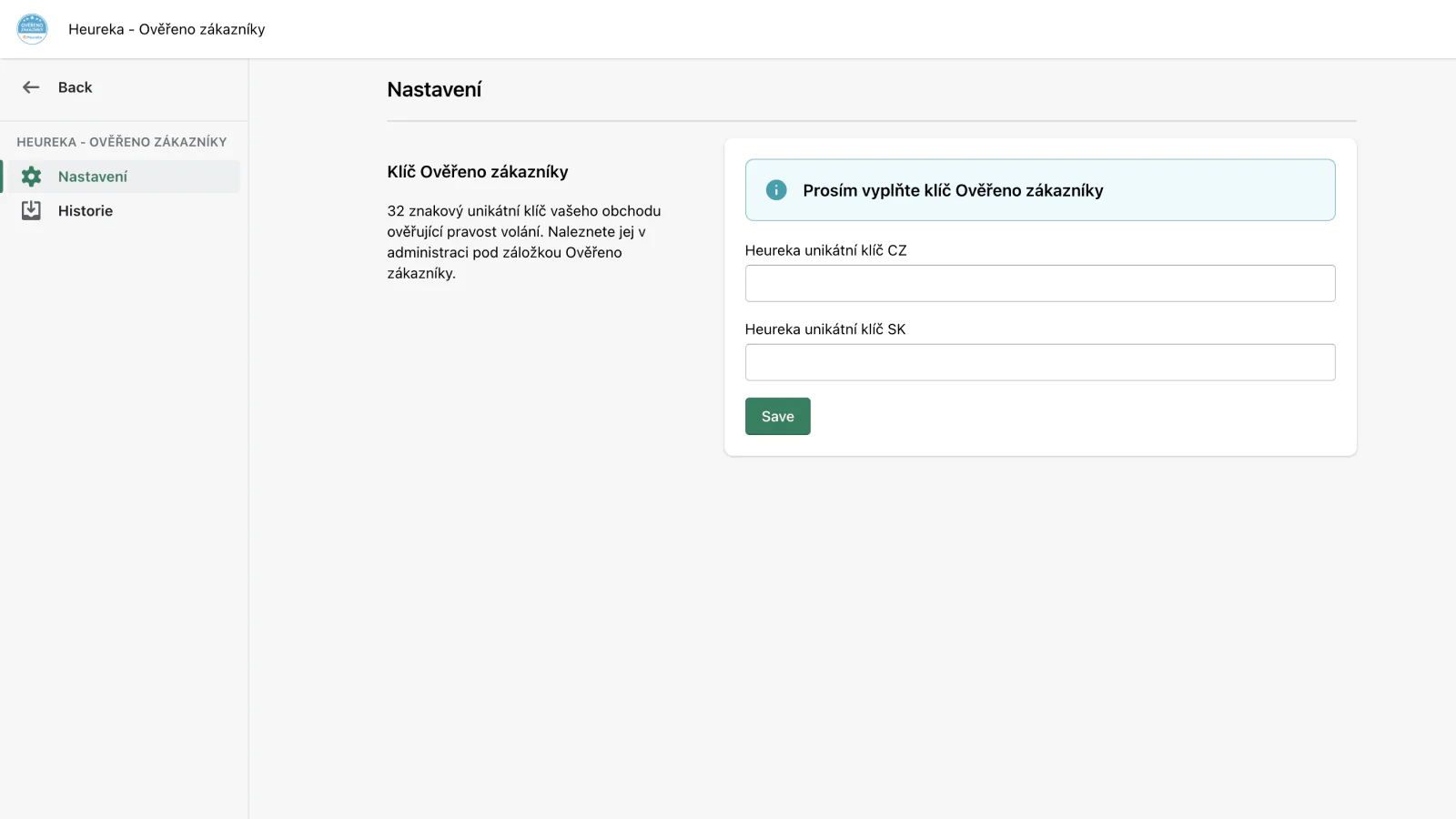Image resolution: width=1456 pixels, height=819 pixels.
Task: Click the sidebar header HEUREKA - OVĚŘENO ZÁKAZNÍKY
Action: click(x=122, y=142)
